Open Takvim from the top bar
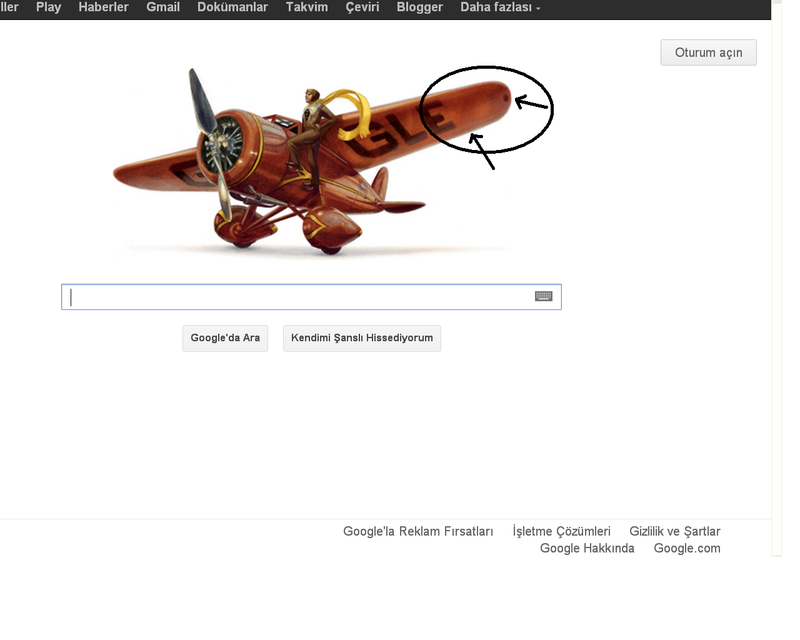Image resolution: width=800 pixels, height=640 pixels. [307, 8]
